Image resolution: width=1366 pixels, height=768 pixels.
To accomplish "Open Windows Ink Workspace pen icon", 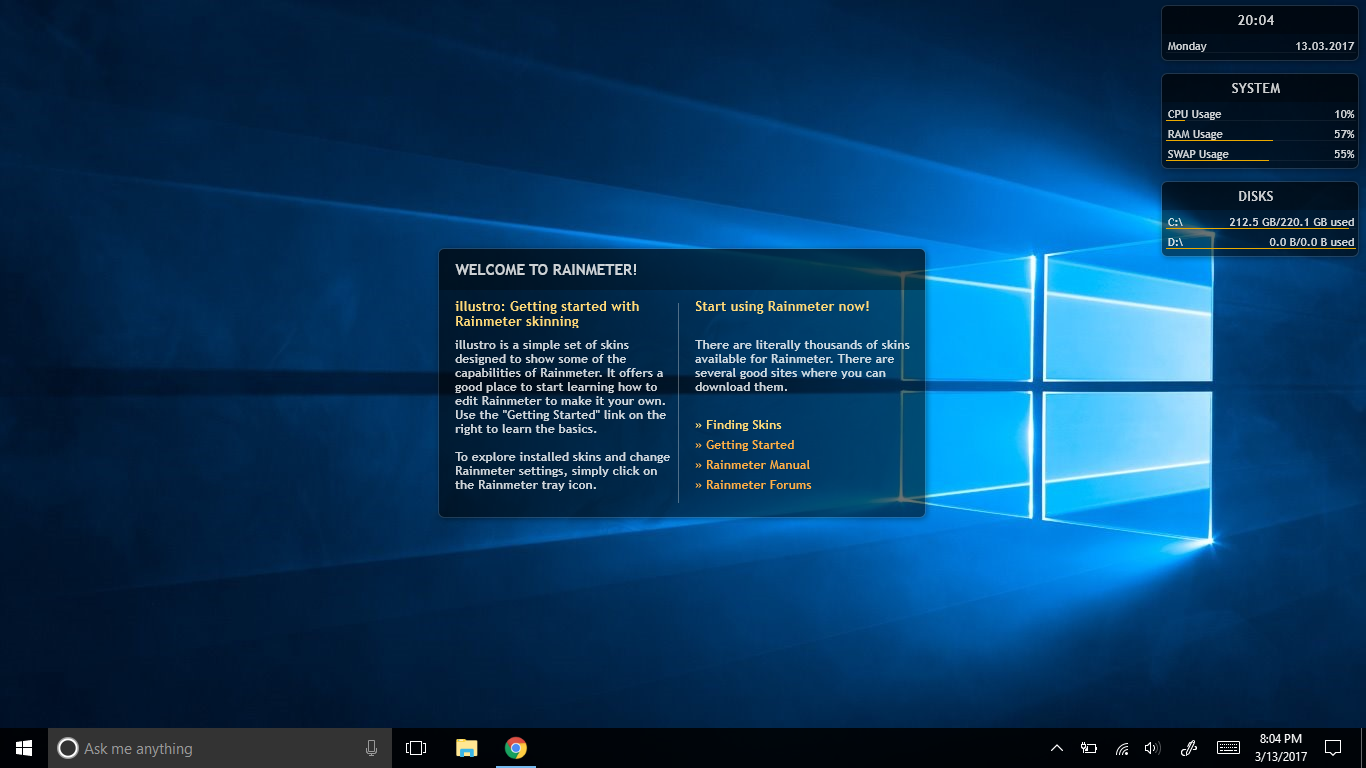I will coord(1189,748).
